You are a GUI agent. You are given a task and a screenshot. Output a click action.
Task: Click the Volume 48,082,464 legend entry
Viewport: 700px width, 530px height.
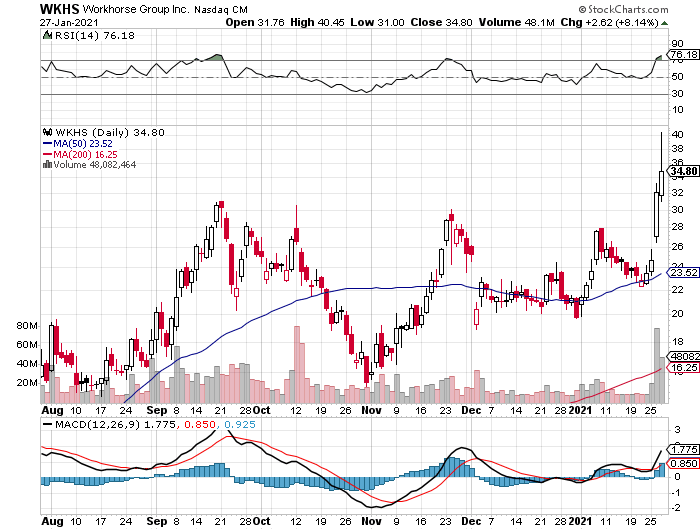point(95,164)
